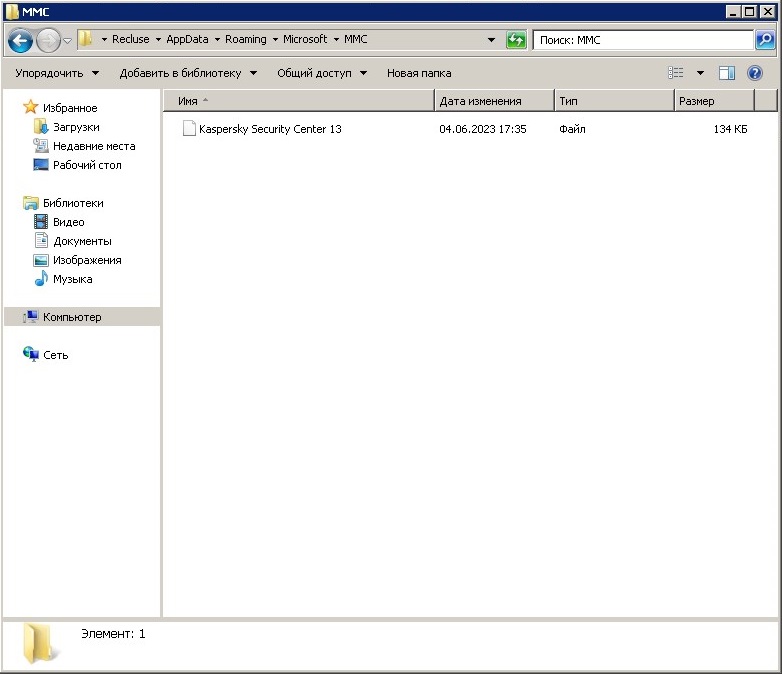The width and height of the screenshot is (782, 674).
Task: Select the Kaspersky Security Center 13 file
Action: pyautogui.click(x=270, y=129)
